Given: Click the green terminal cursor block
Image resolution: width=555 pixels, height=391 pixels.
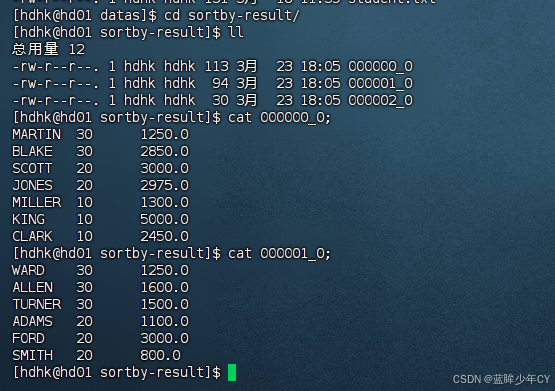Looking at the screenshot, I should click(232, 372).
